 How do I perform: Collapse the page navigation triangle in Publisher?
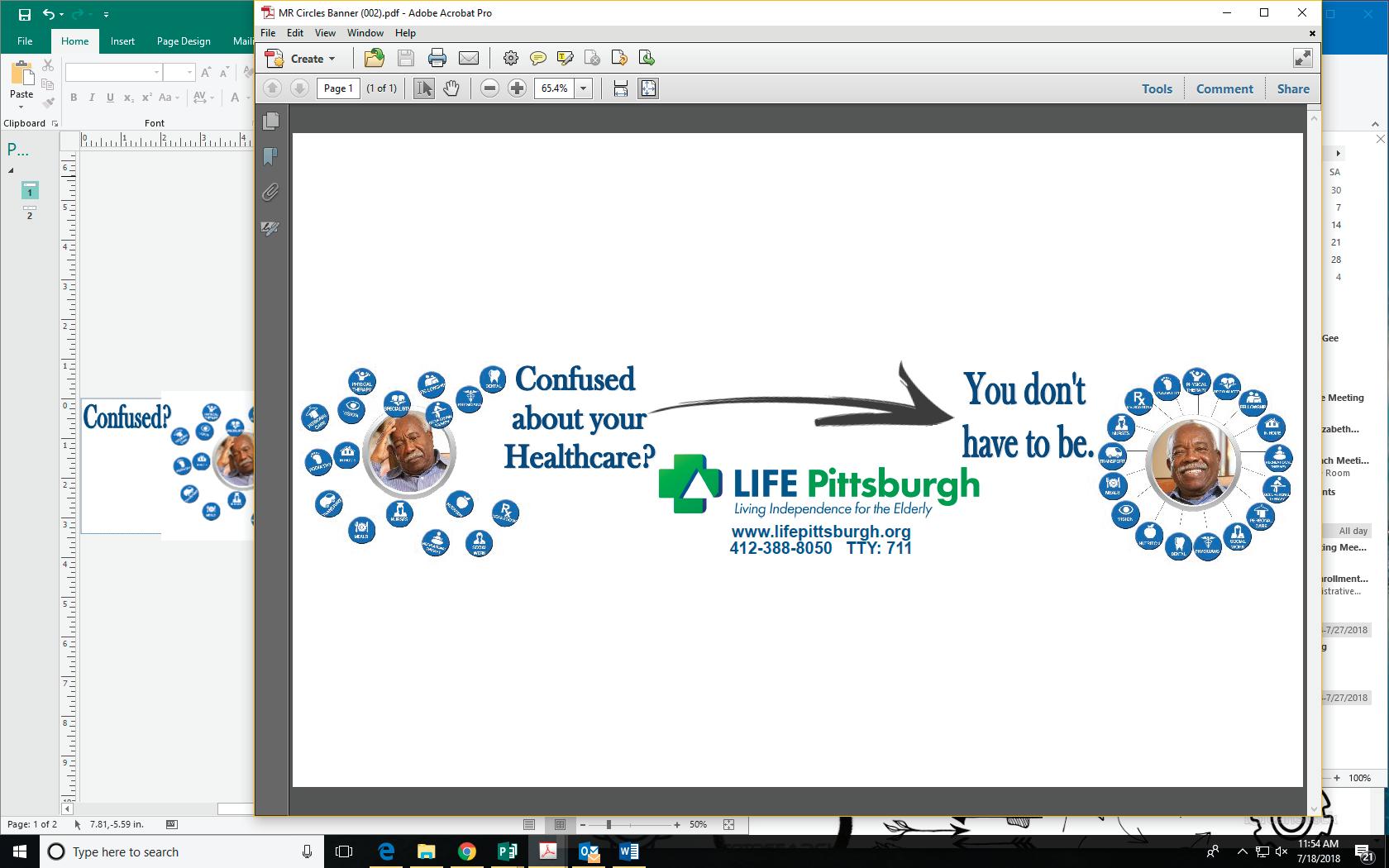pyautogui.click(x=12, y=170)
